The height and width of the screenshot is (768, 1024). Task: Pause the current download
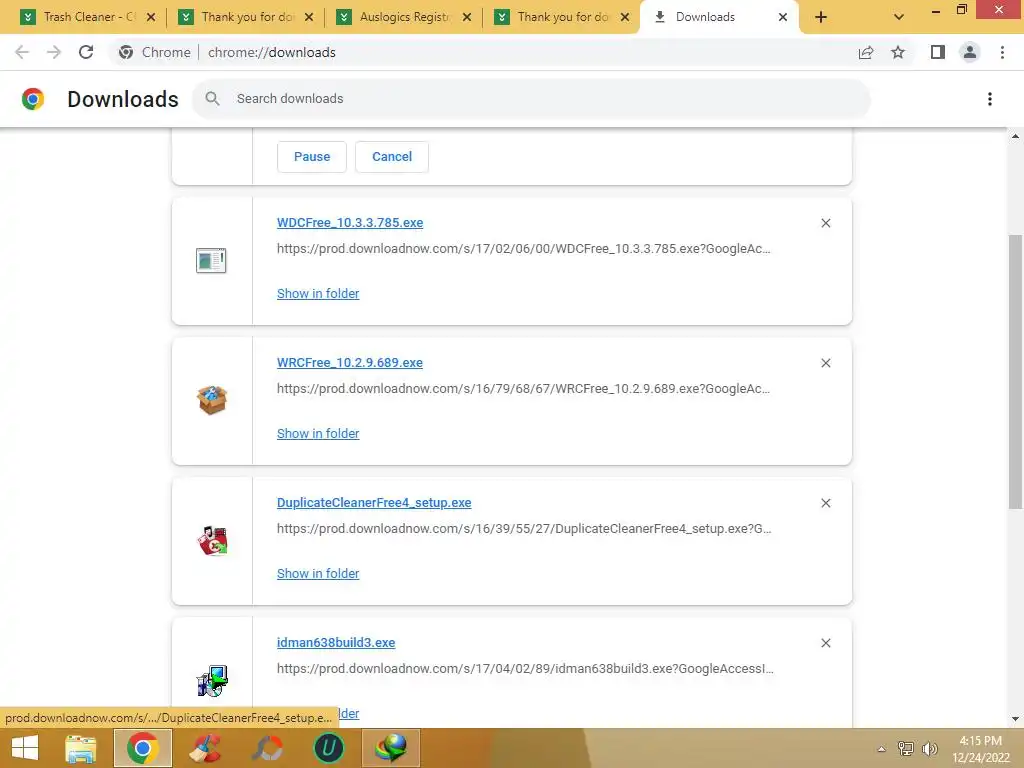[x=312, y=157]
